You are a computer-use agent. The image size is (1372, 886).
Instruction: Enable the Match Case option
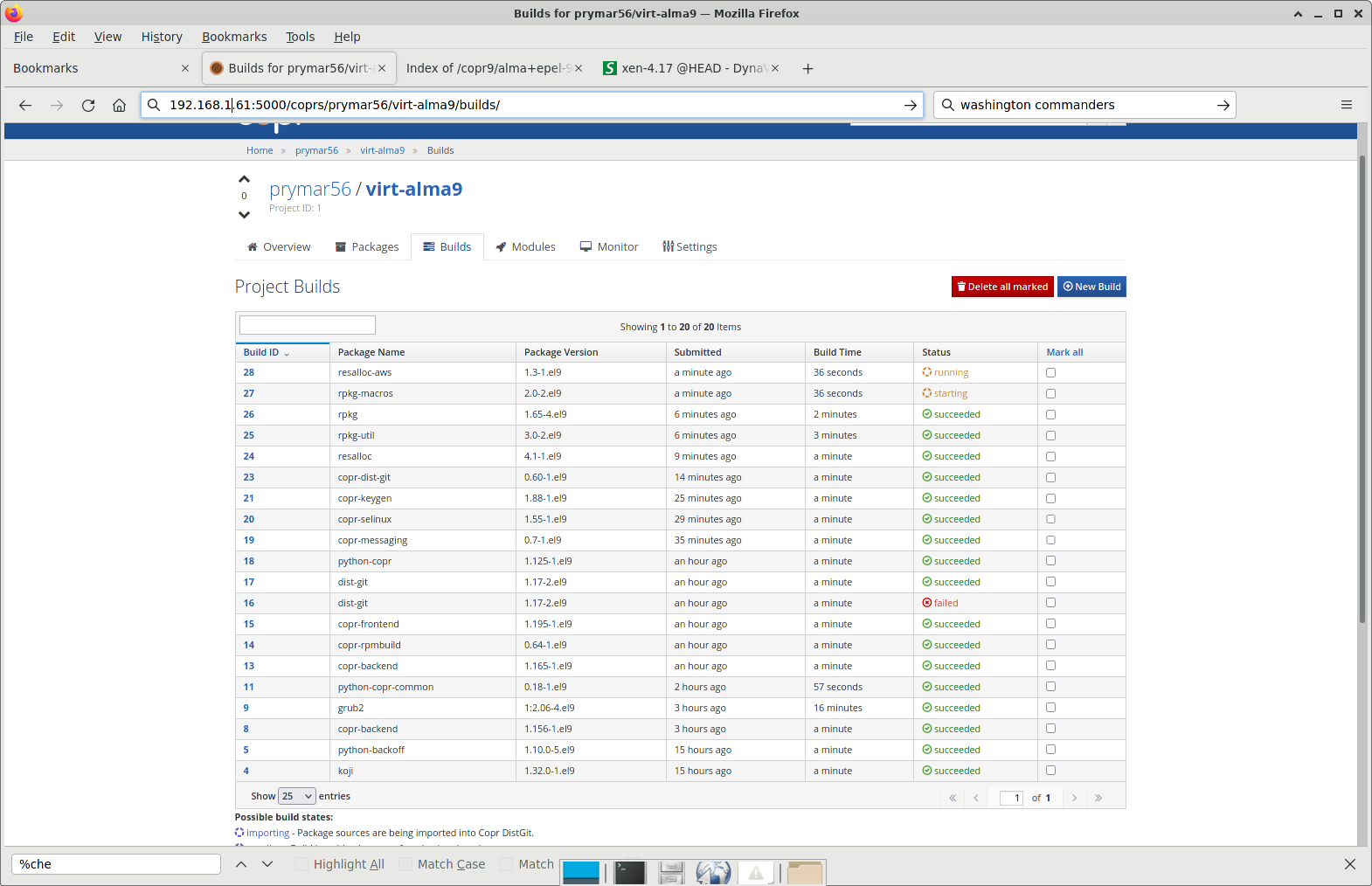(x=405, y=864)
